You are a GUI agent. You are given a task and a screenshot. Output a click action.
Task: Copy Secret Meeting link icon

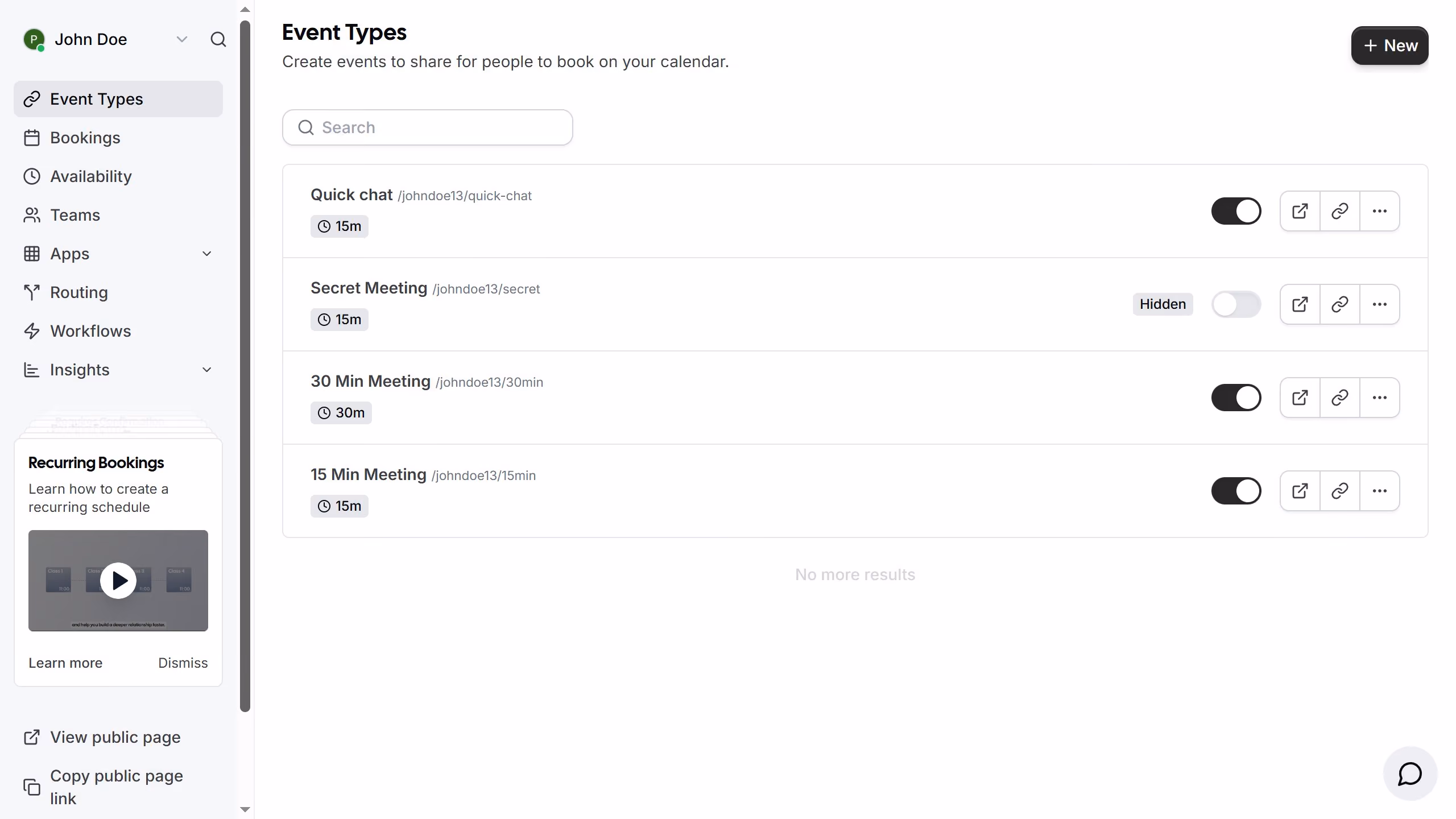1340,304
